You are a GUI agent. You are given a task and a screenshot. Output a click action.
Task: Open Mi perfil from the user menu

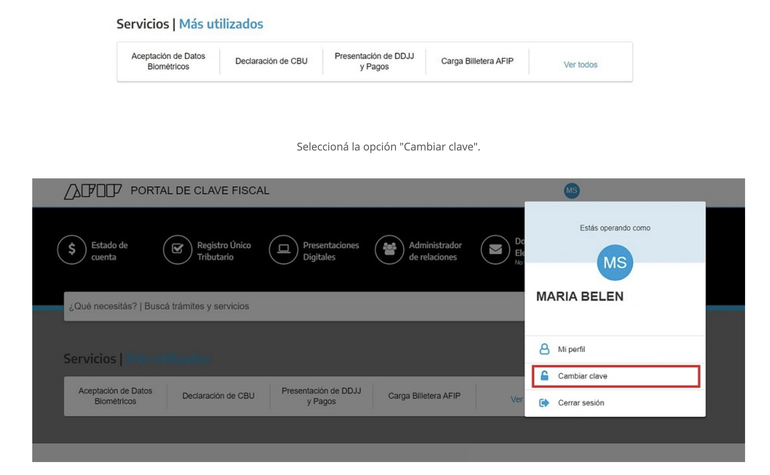pyautogui.click(x=571, y=349)
